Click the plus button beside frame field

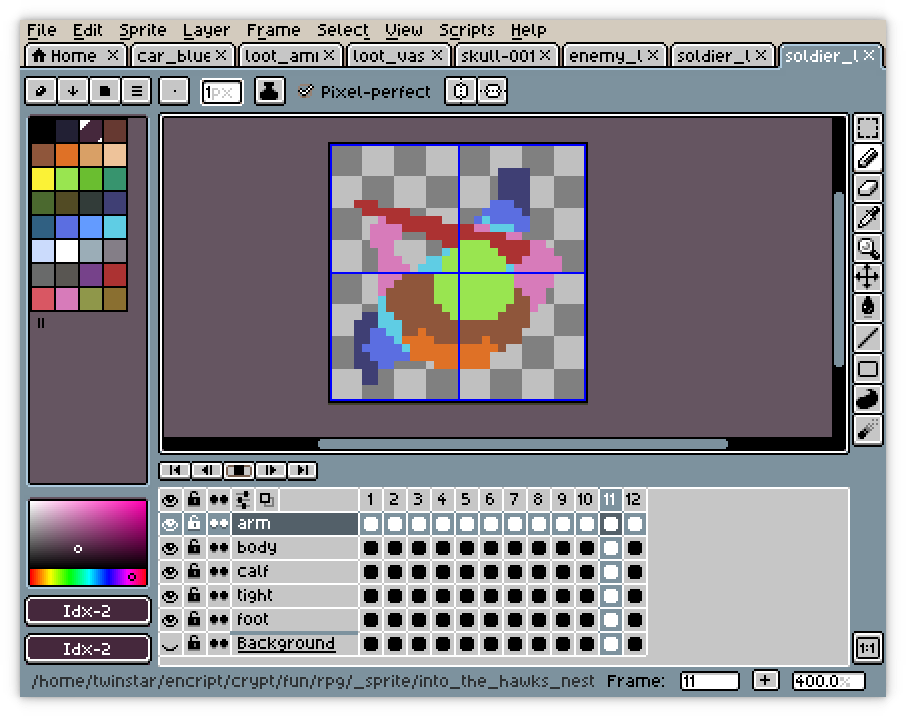click(765, 681)
